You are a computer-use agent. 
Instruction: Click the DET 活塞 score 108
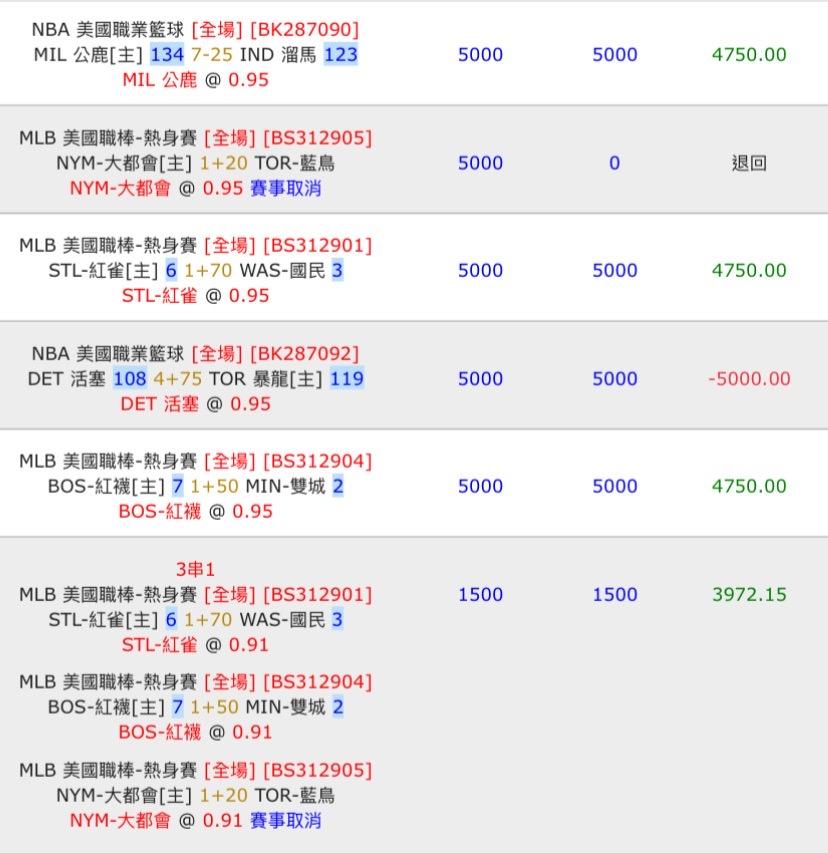click(x=130, y=379)
